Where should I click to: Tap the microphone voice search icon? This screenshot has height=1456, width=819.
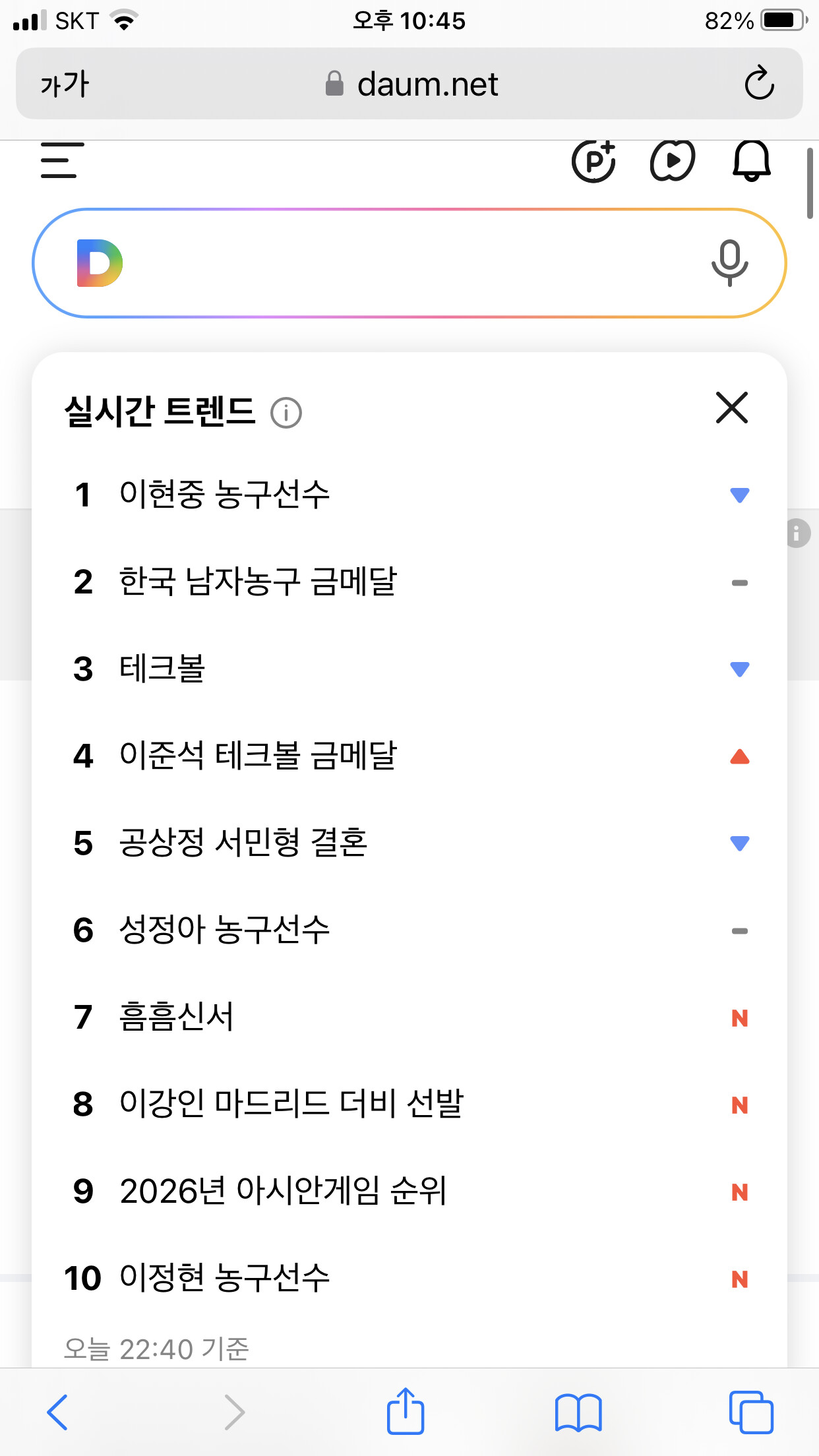pyautogui.click(x=729, y=263)
